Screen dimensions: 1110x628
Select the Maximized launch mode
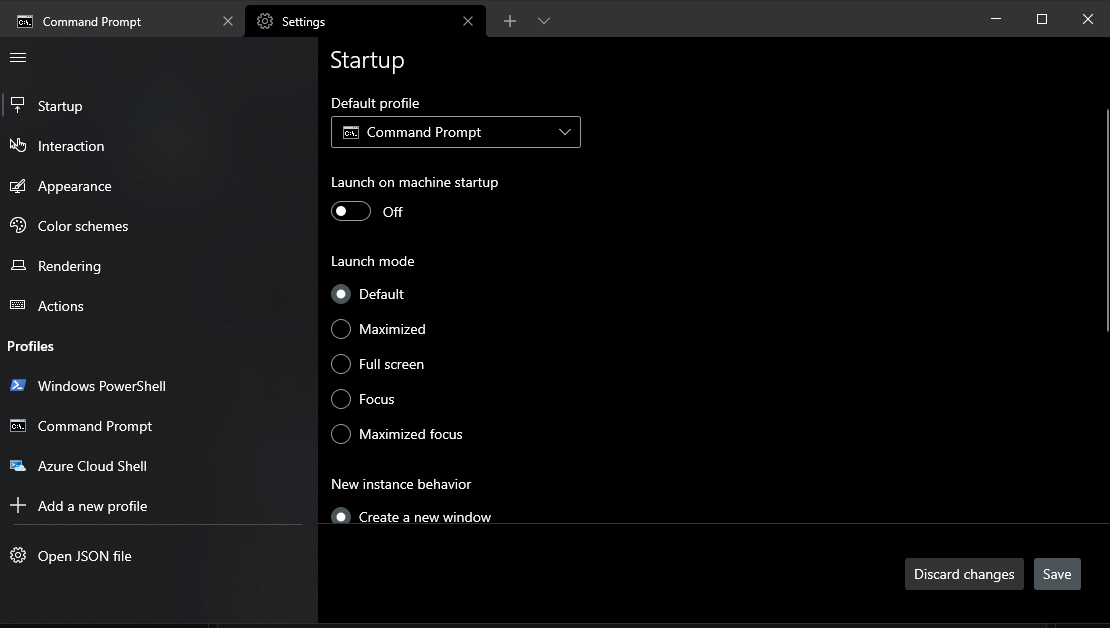coord(340,329)
